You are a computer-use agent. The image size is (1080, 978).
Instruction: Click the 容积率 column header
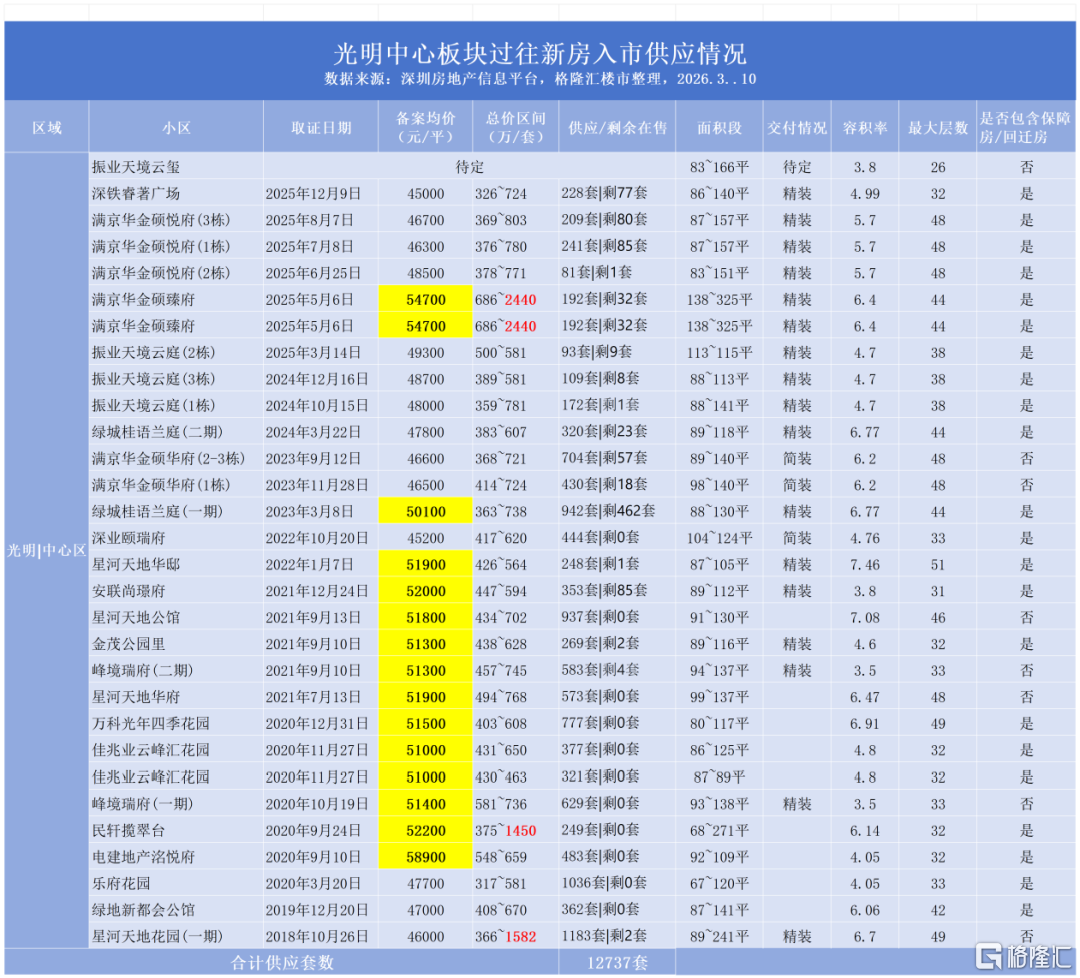[864, 128]
